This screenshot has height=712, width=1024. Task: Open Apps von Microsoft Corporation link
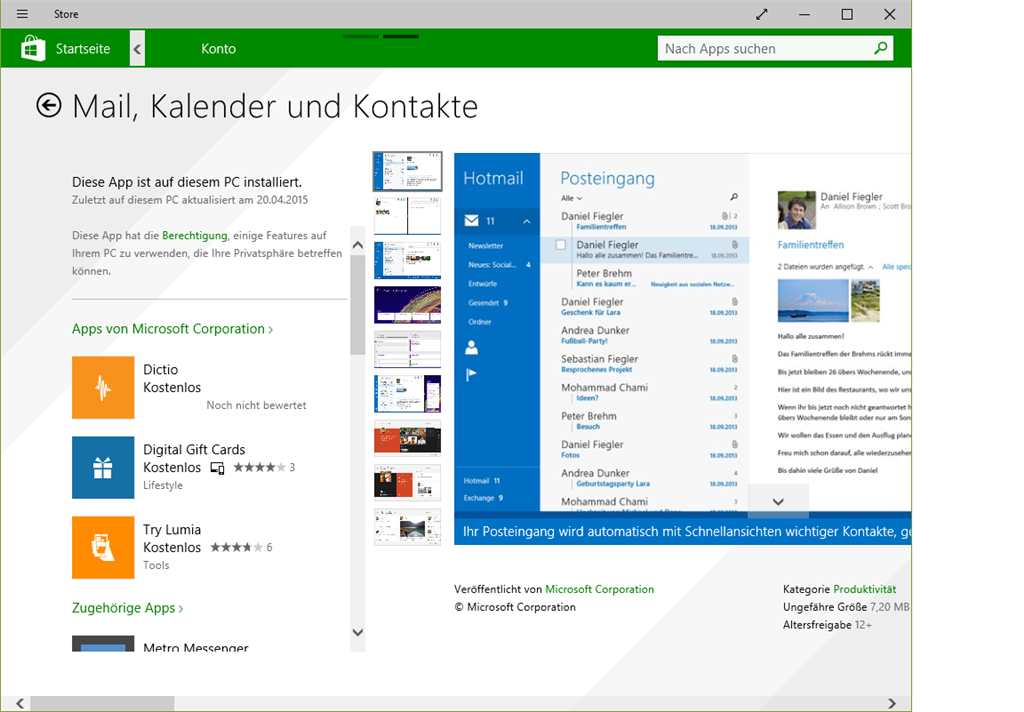pos(172,329)
